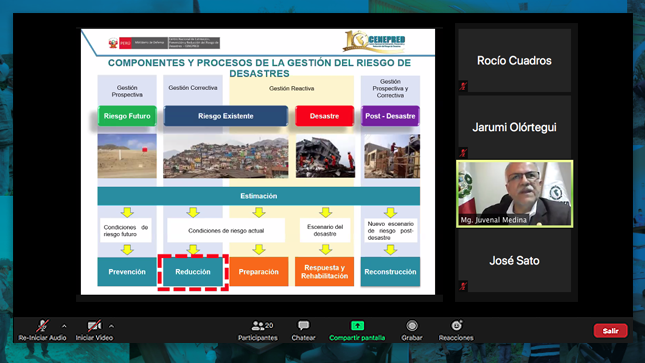Click the highlighted Reducción box on slide
645x363 pixels.
pyautogui.click(x=193, y=272)
